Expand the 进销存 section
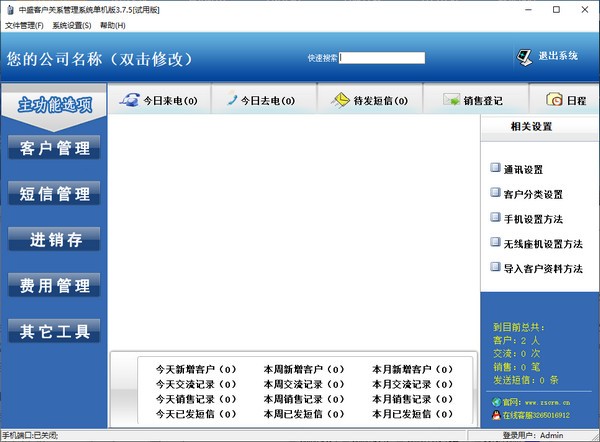Image resolution: width=600 pixels, height=442 pixels. click(55, 239)
